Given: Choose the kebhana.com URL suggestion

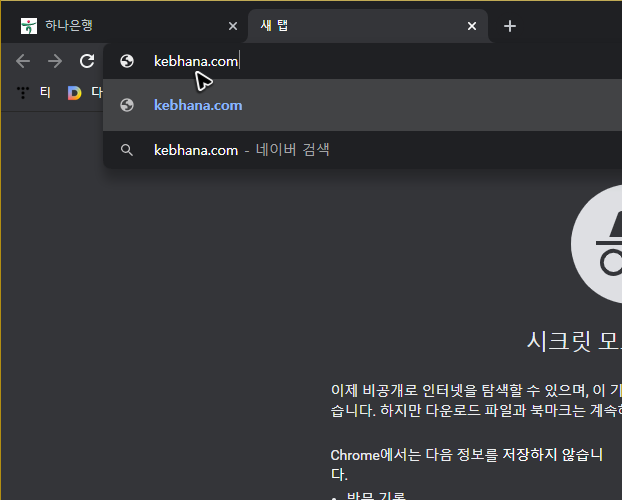Looking at the screenshot, I should (363, 105).
